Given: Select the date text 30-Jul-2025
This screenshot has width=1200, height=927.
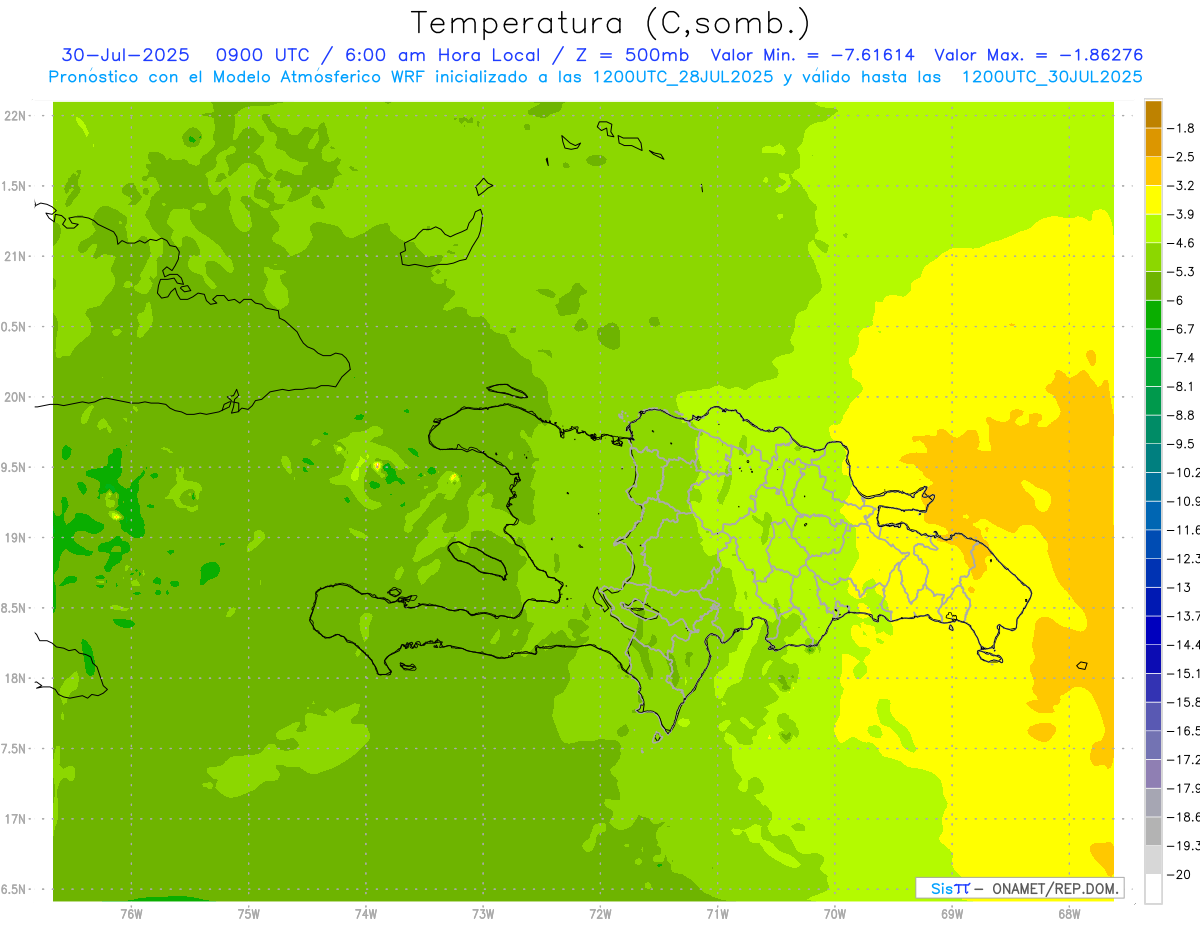Looking at the screenshot, I should [x=125, y=55].
